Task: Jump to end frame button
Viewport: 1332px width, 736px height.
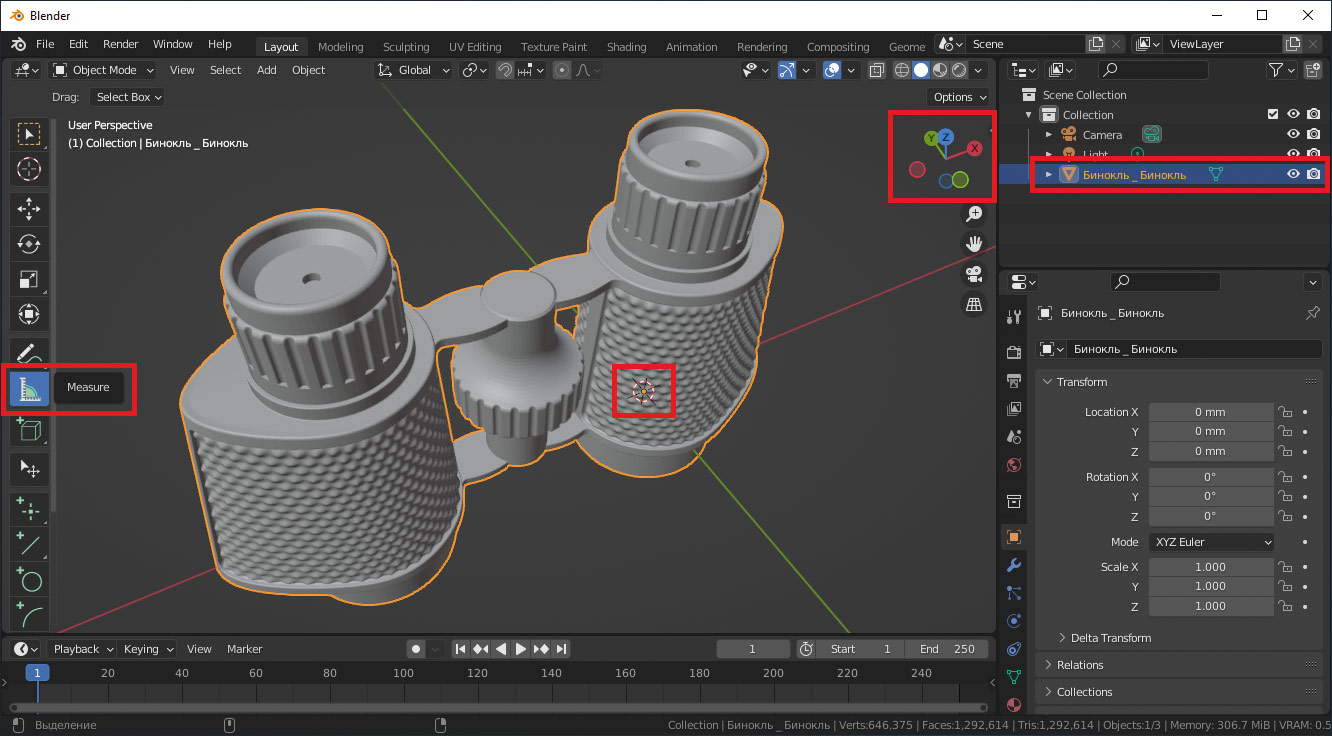Action: [561, 649]
